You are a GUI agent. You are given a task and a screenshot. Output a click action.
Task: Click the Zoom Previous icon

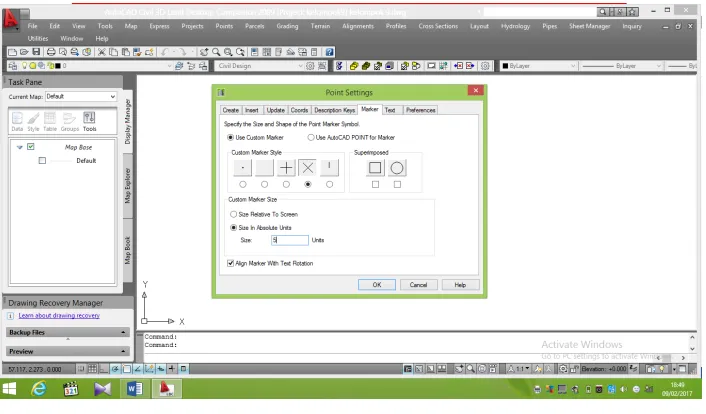(x=240, y=52)
